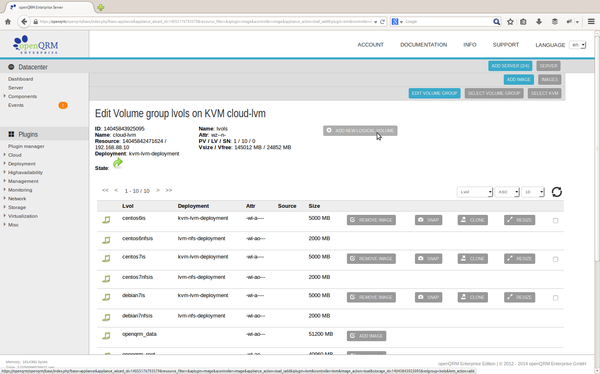Viewport: 600px width, 374px height.
Task: Click the Google search input field
Action: coord(447,22)
